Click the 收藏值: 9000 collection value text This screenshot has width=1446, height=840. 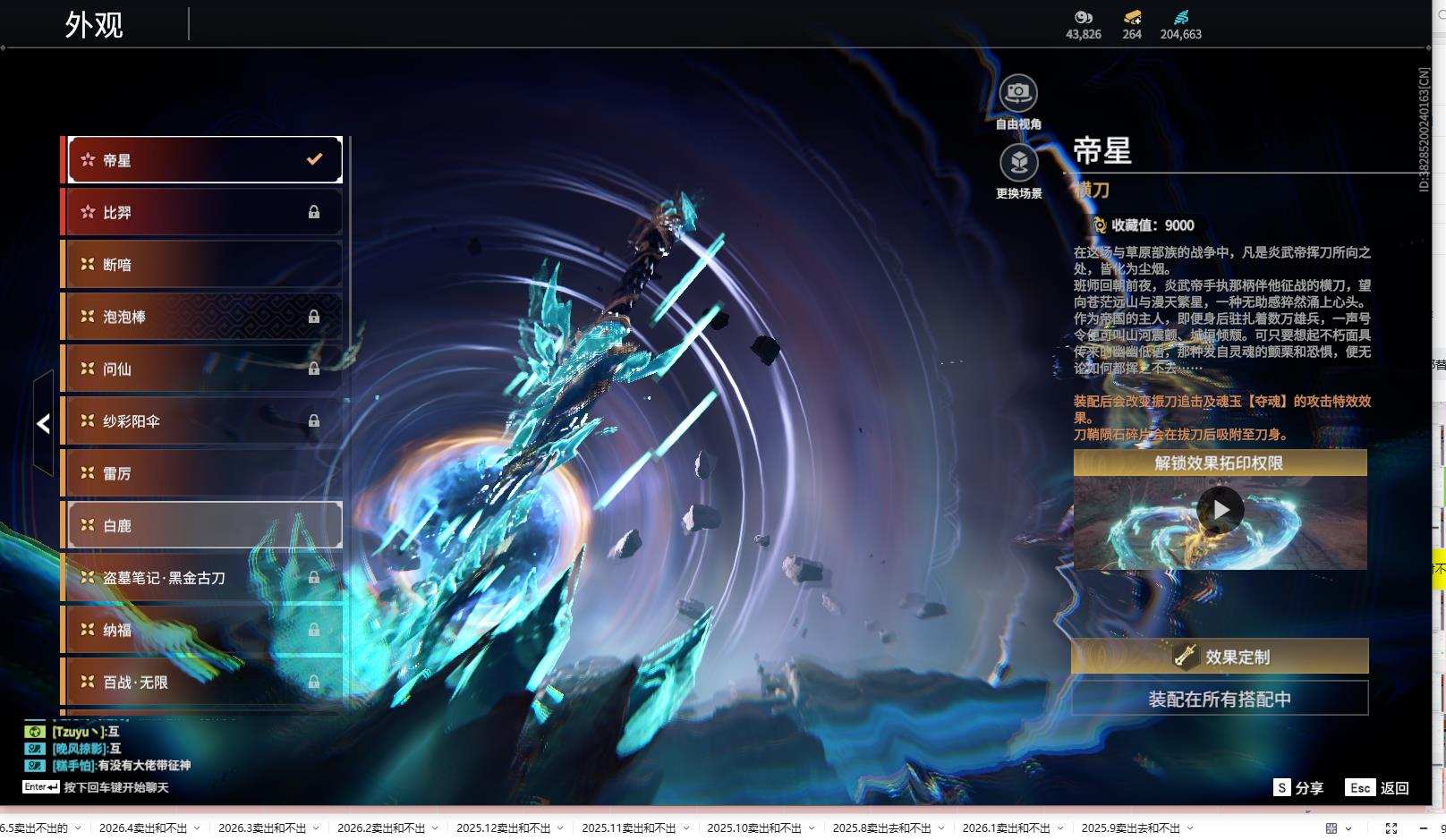pyautogui.click(x=1153, y=225)
